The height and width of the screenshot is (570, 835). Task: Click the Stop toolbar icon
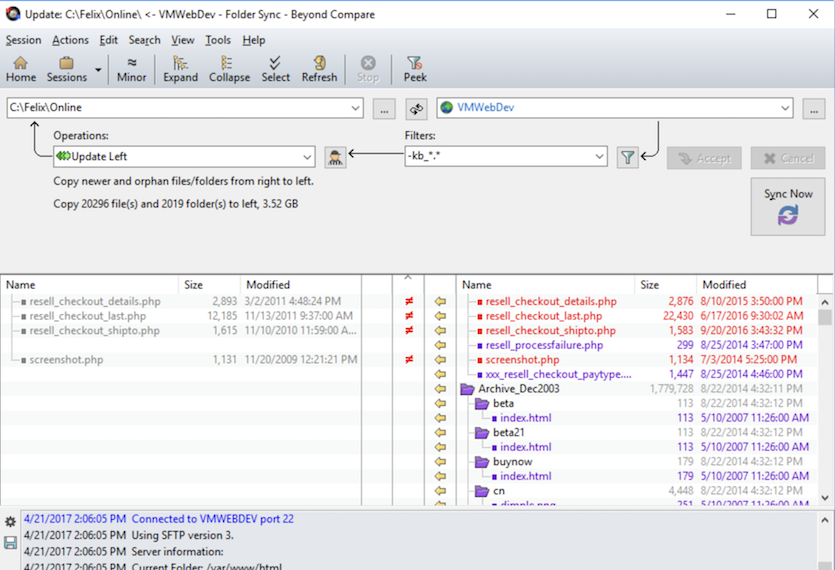367,69
